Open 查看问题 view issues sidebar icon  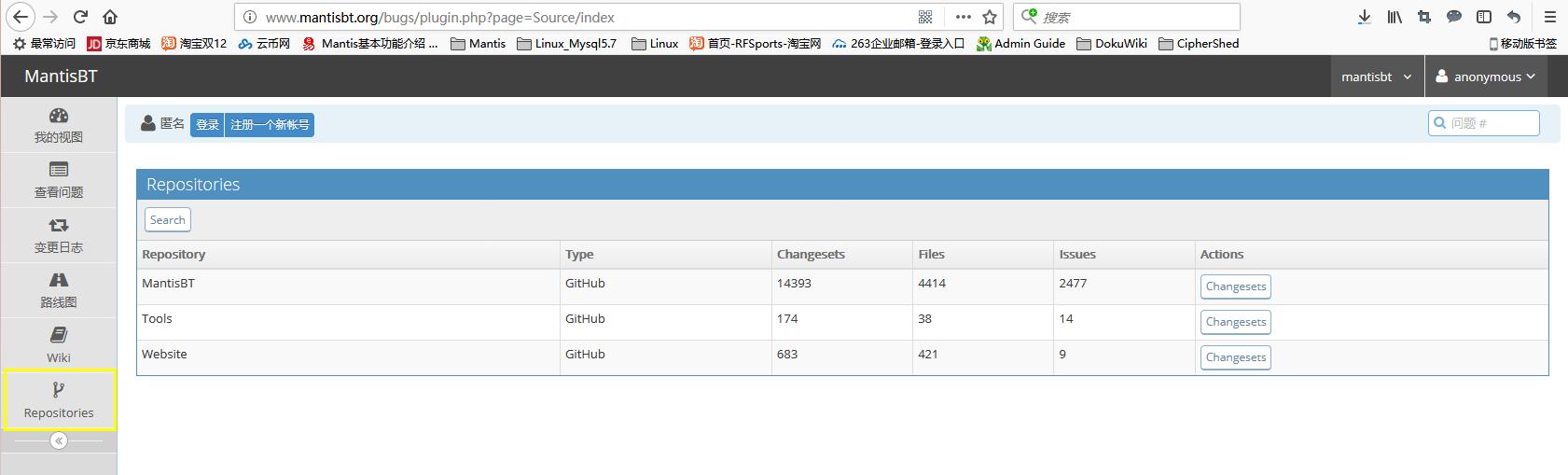(59, 170)
